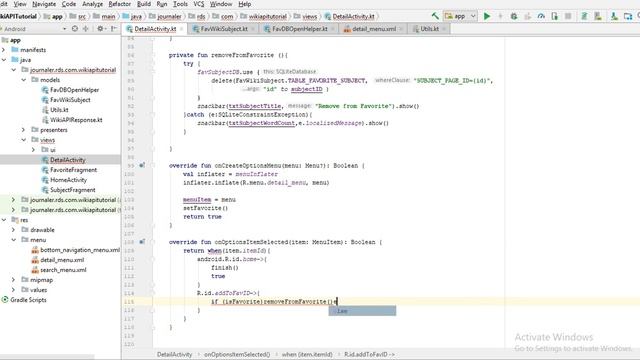640x360 pixels.
Task: Fold the onOptionsItemSelected function
Action: coord(152,242)
